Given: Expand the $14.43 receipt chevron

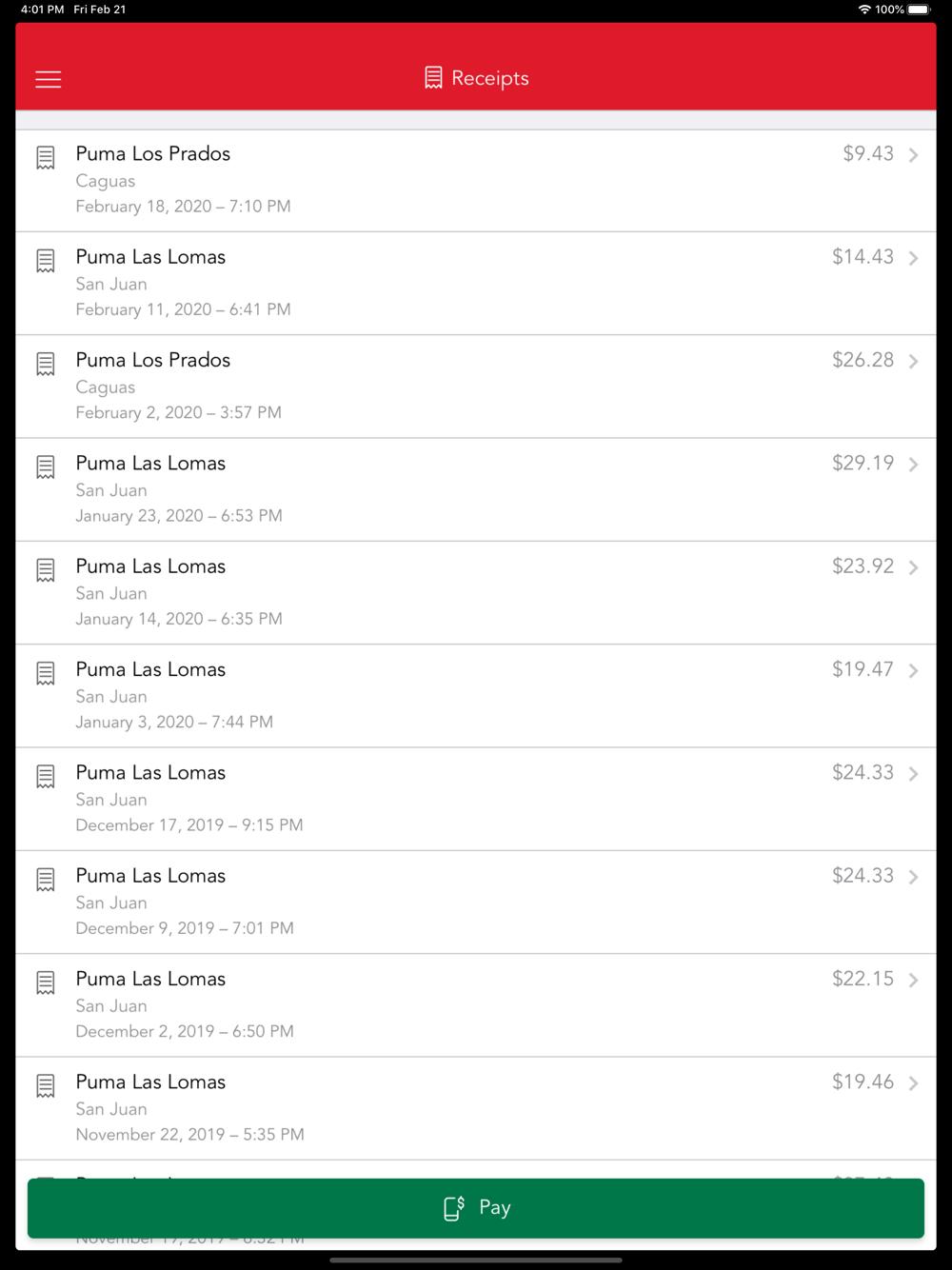Looking at the screenshot, I should pos(913,258).
